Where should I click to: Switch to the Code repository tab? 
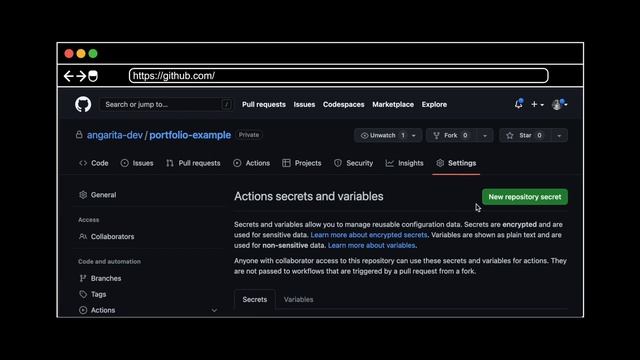point(94,163)
